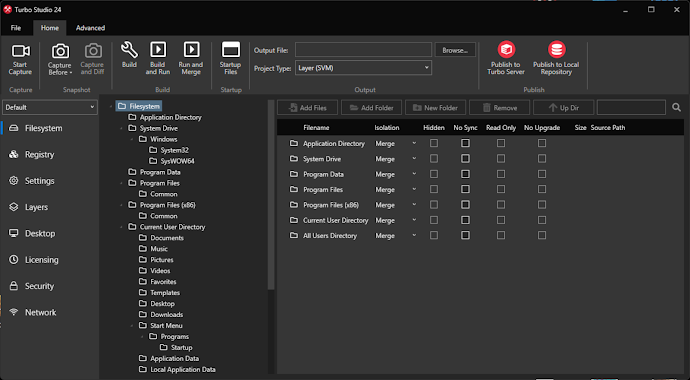Toggle Hidden checkbox for Program Files (x86)
This screenshot has width=690, height=380.
(x=434, y=205)
